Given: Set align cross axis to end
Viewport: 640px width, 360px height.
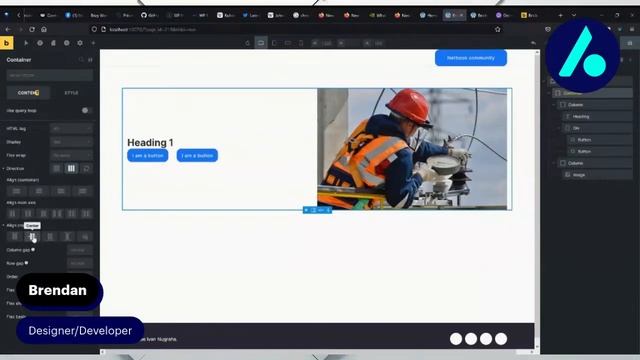Looking at the screenshot, I should pyautogui.click(x=50, y=236).
